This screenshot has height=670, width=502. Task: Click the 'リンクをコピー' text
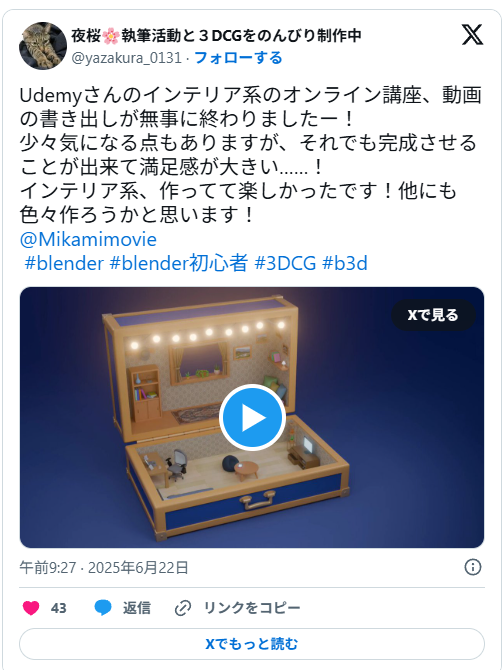[x=252, y=608]
